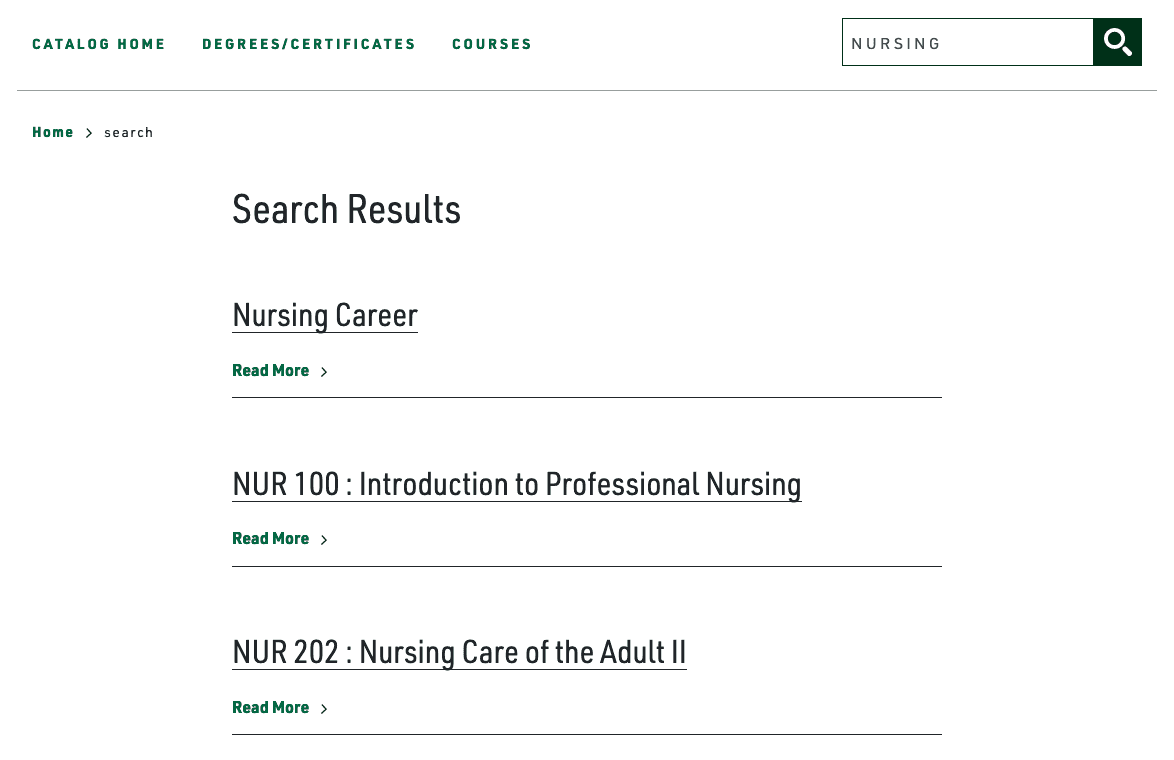Image resolution: width=1174 pixels, height=760 pixels.
Task: Open NUR 100 Introduction to Professional Nursing
Action: pyautogui.click(x=516, y=484)
